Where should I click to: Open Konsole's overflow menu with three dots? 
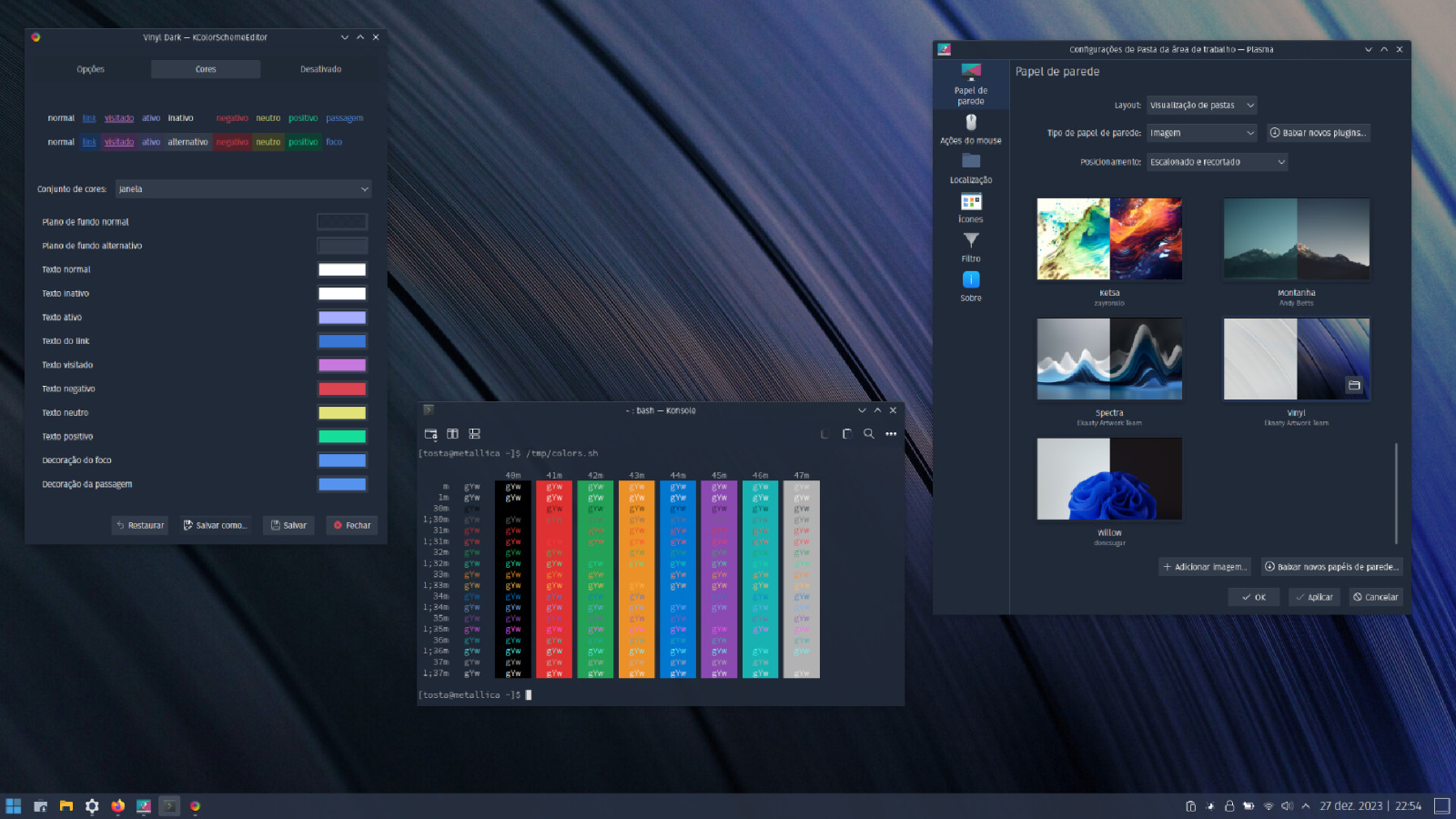[x=890, y=434]
